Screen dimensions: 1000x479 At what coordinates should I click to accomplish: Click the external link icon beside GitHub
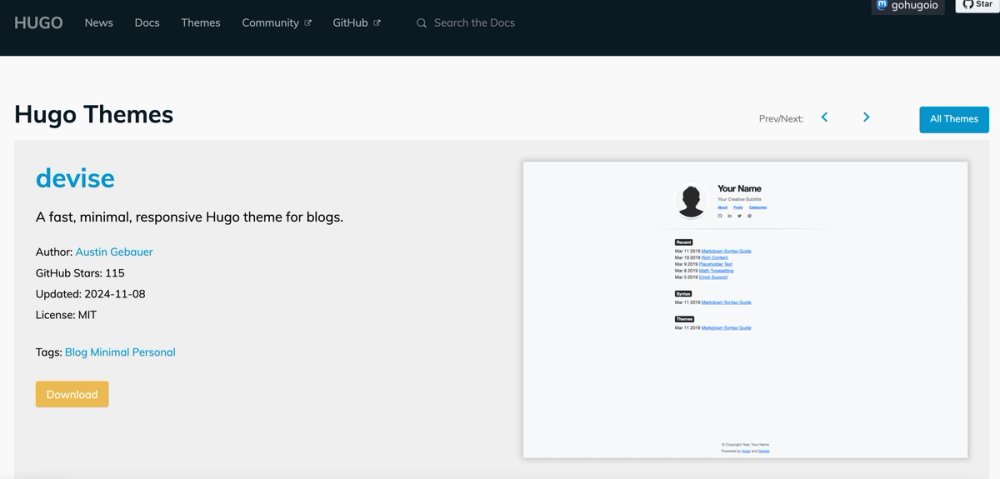pyautogui.click(x=377, y=23)
